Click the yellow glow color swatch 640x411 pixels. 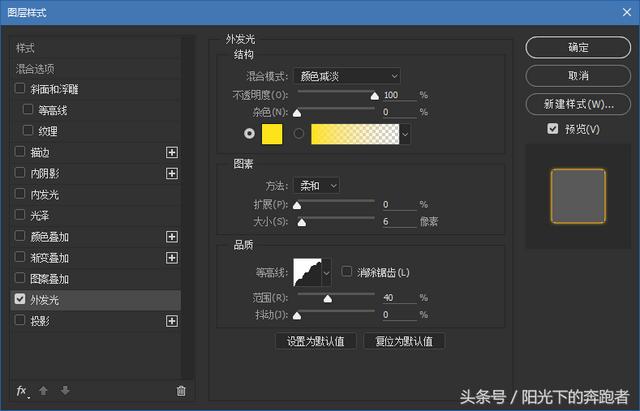click(x=272, y=134)
